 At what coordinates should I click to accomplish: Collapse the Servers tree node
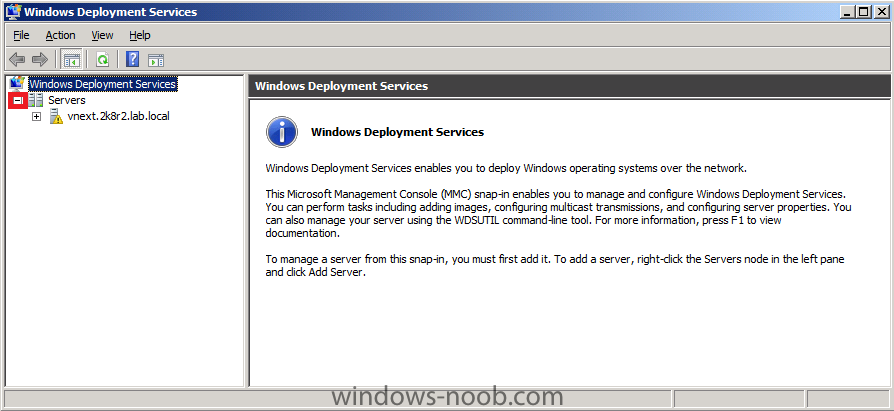tap(18, 100)
